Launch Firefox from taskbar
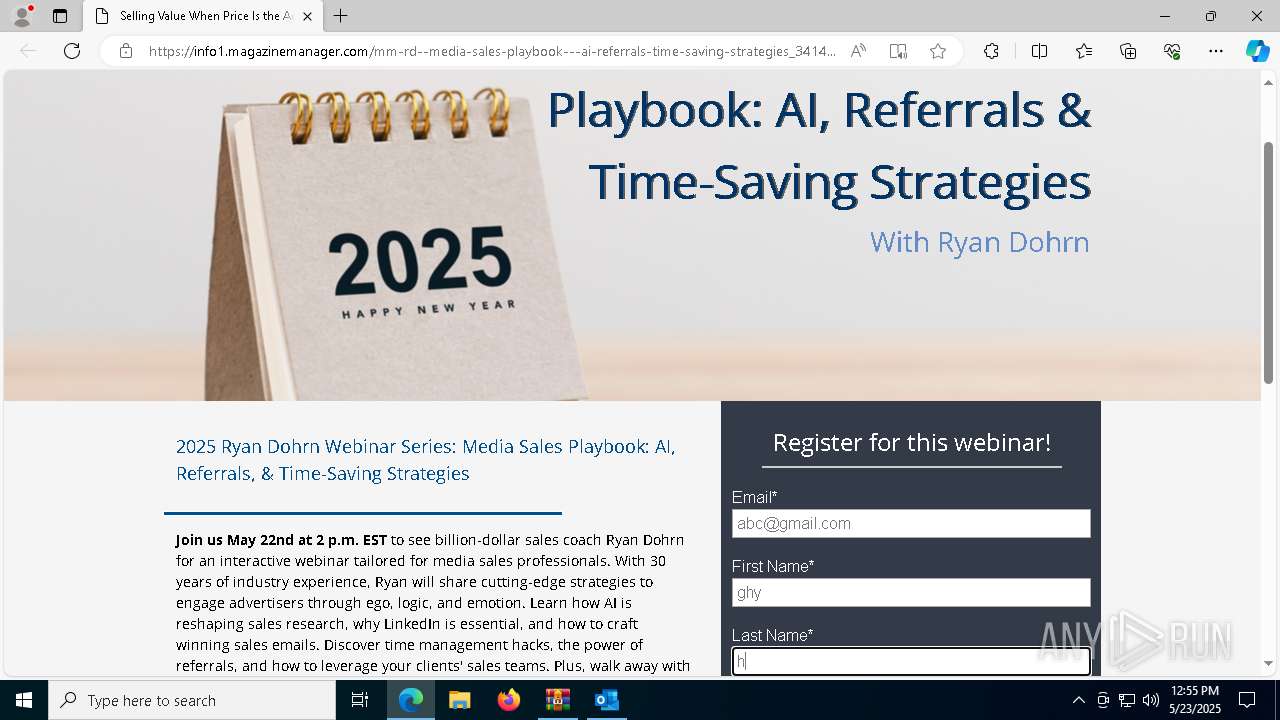This screenshot has height=720, width=1280. (x=508, y=700)
